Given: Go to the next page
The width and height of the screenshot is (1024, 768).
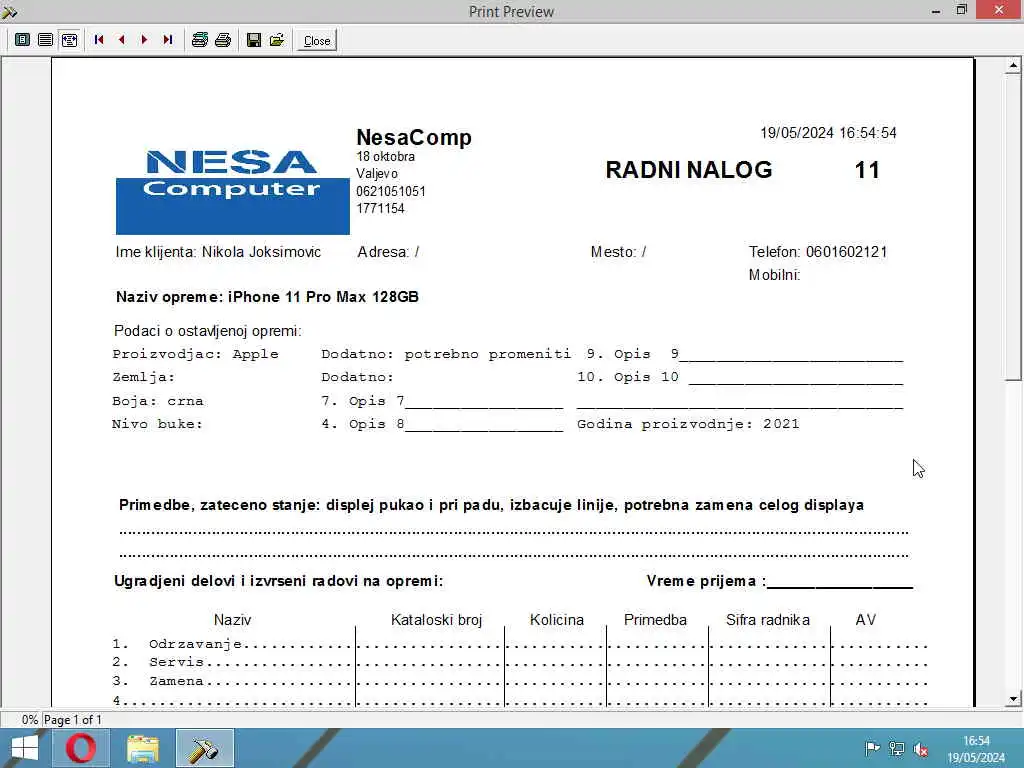Looking at the screenshot, I should click(144, 40).
